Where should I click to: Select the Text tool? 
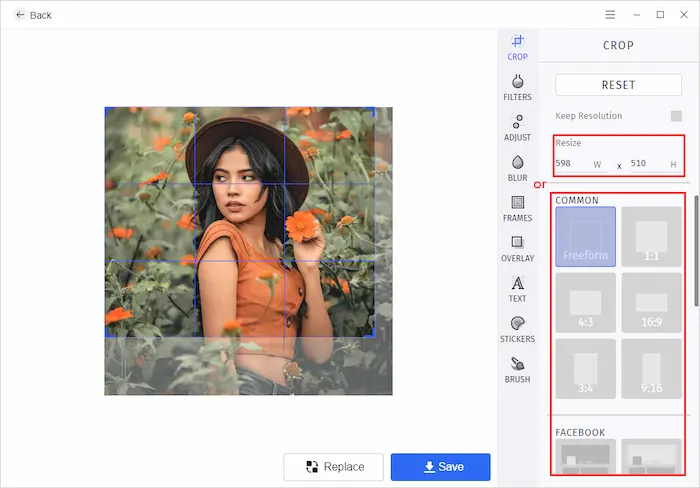coord(517,289)
